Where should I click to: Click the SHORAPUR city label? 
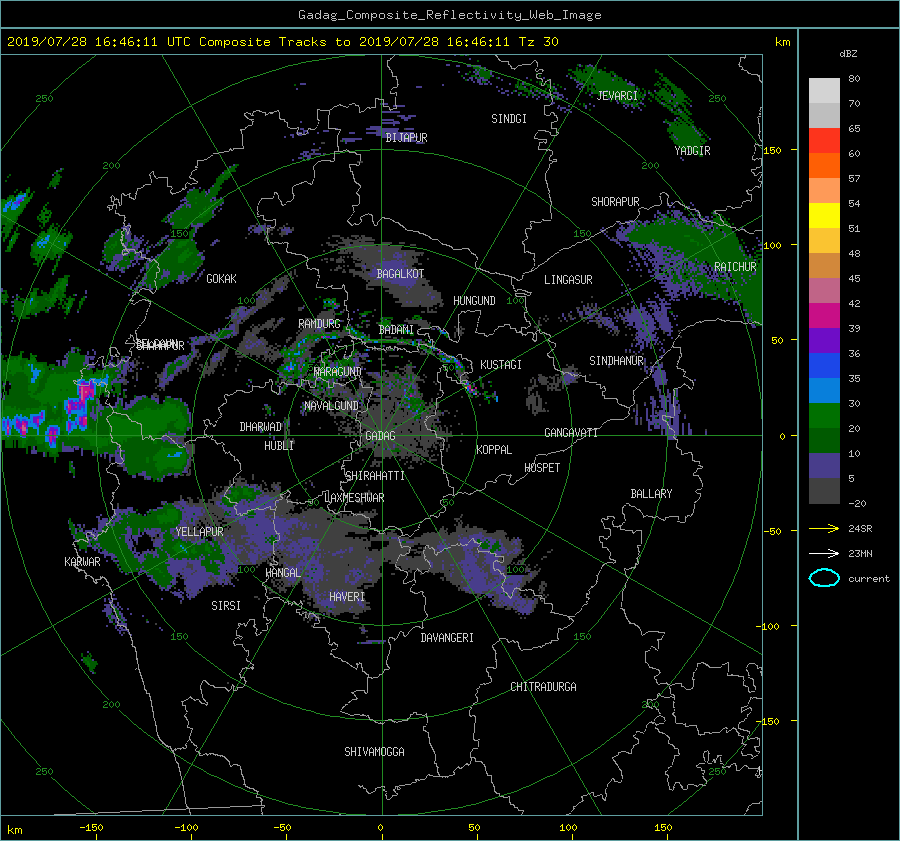pyautogui.click(x=615, y=202)
